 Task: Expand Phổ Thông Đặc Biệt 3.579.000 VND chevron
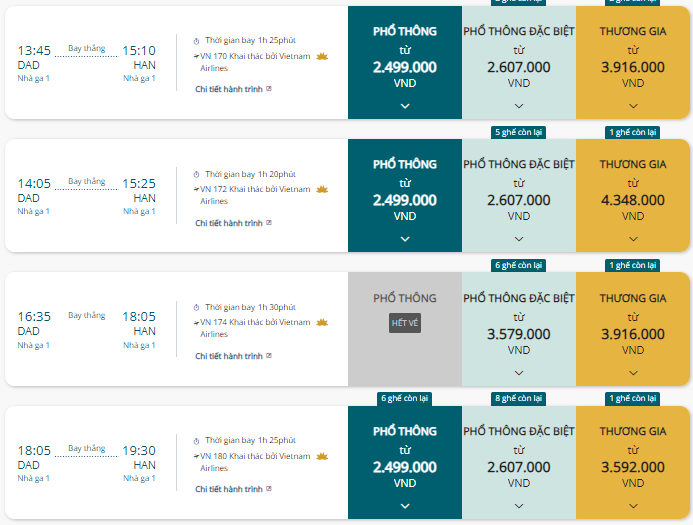[519, 373]
